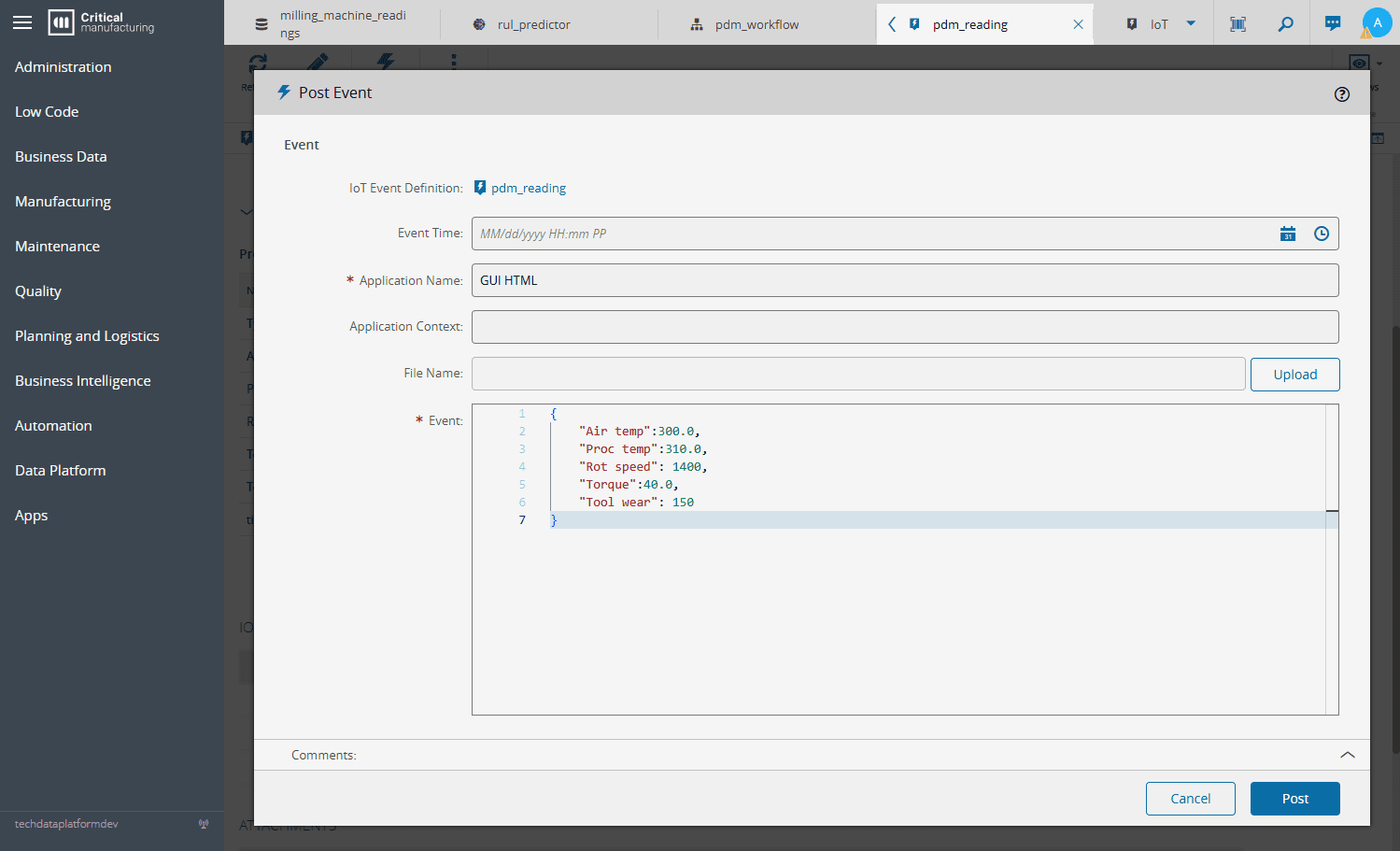The image size is (1400, 851).
Task: Click the hamburger menu icon
Action: click(22, 22)
